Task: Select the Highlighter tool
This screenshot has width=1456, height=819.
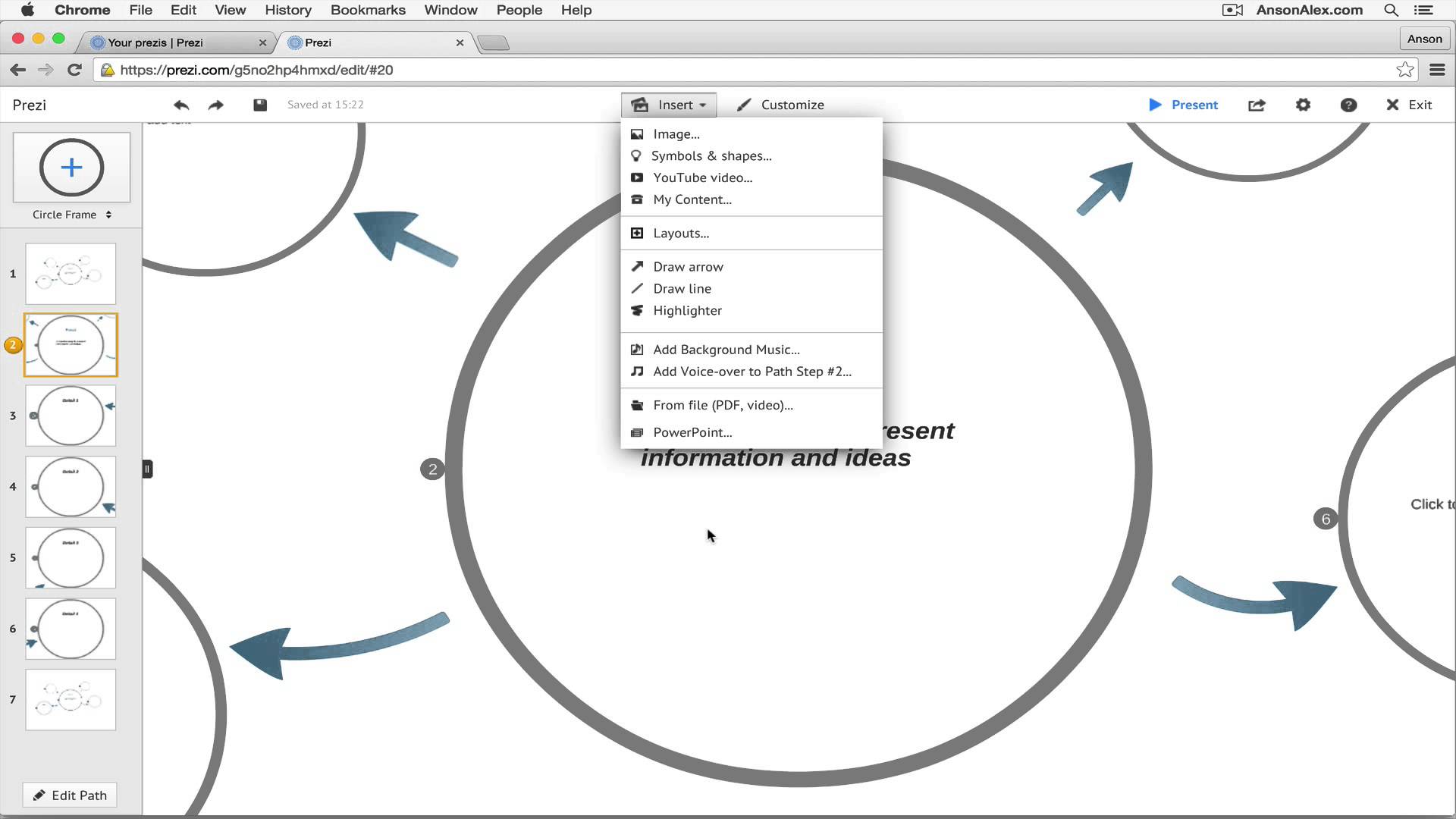Action: click(688, 310)
